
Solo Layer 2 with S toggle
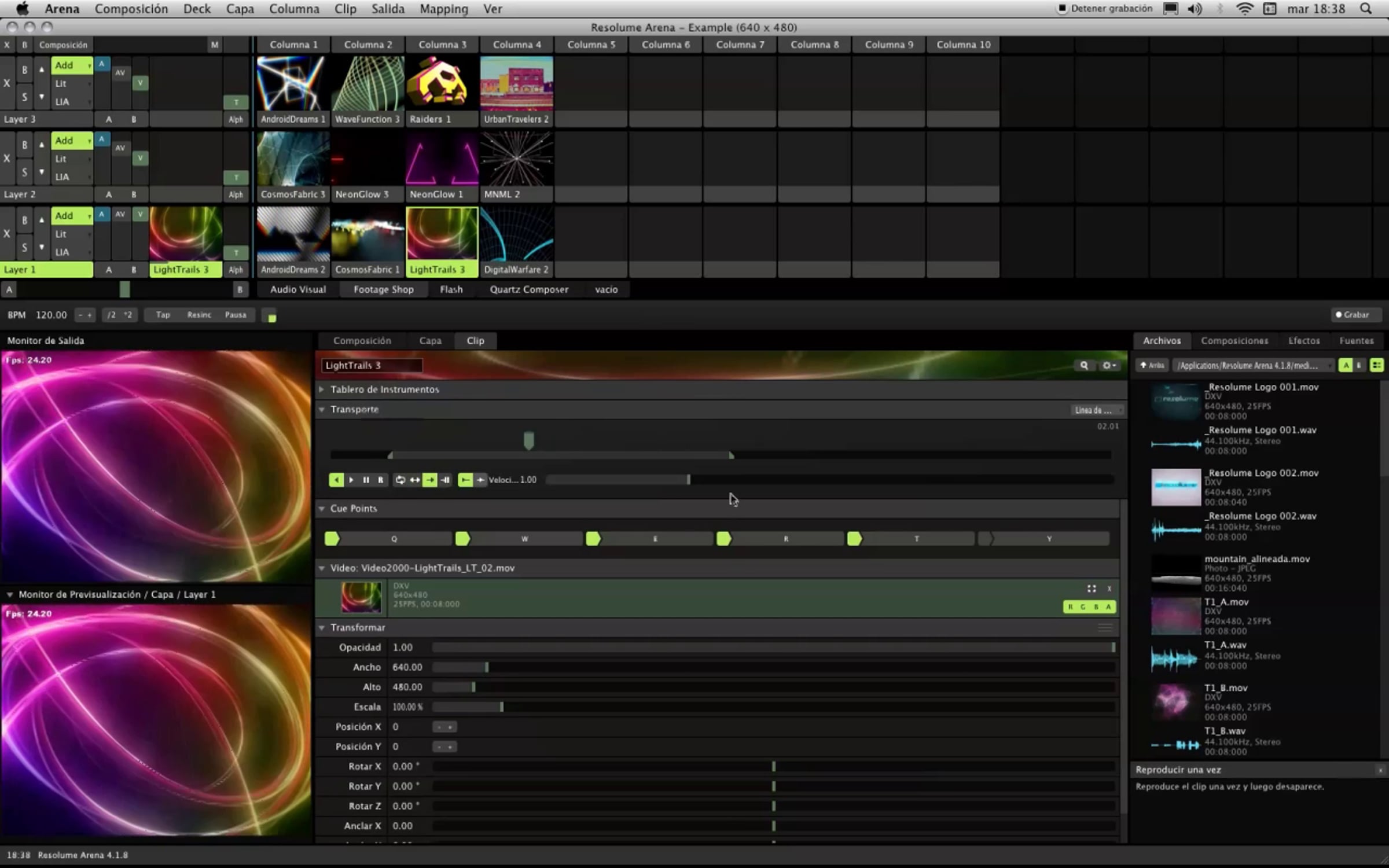click(24, 172)
